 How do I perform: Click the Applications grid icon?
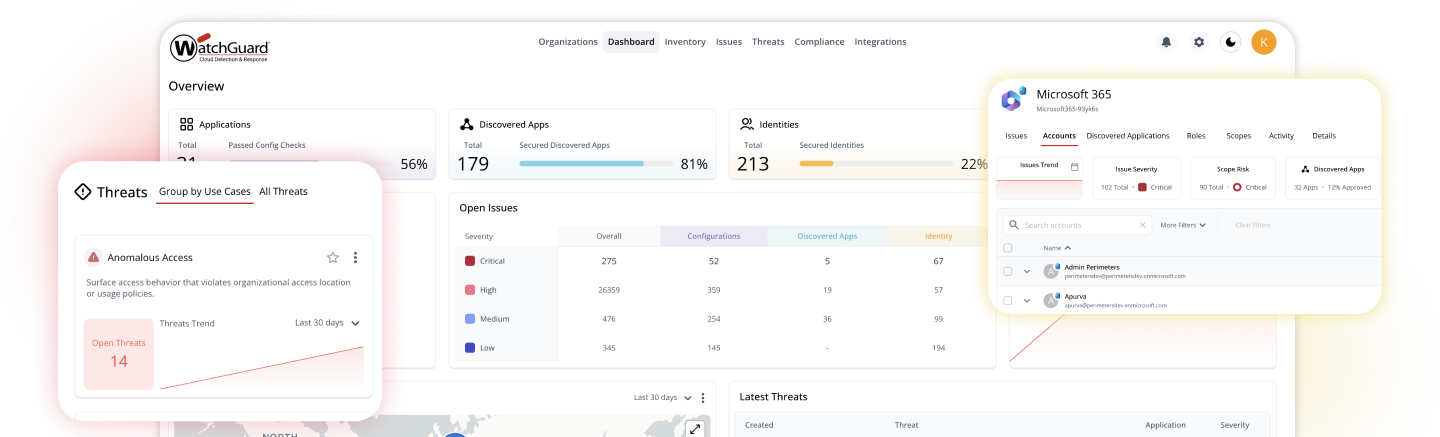pos(186,124)
